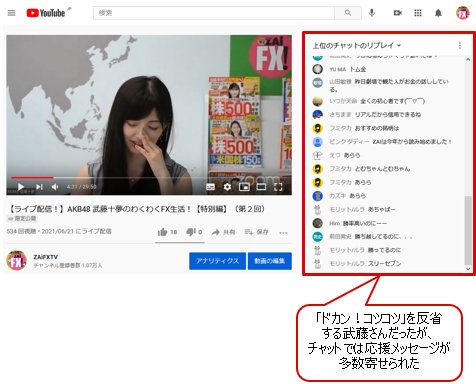Select the message スリーセブン

click(384, 264)
